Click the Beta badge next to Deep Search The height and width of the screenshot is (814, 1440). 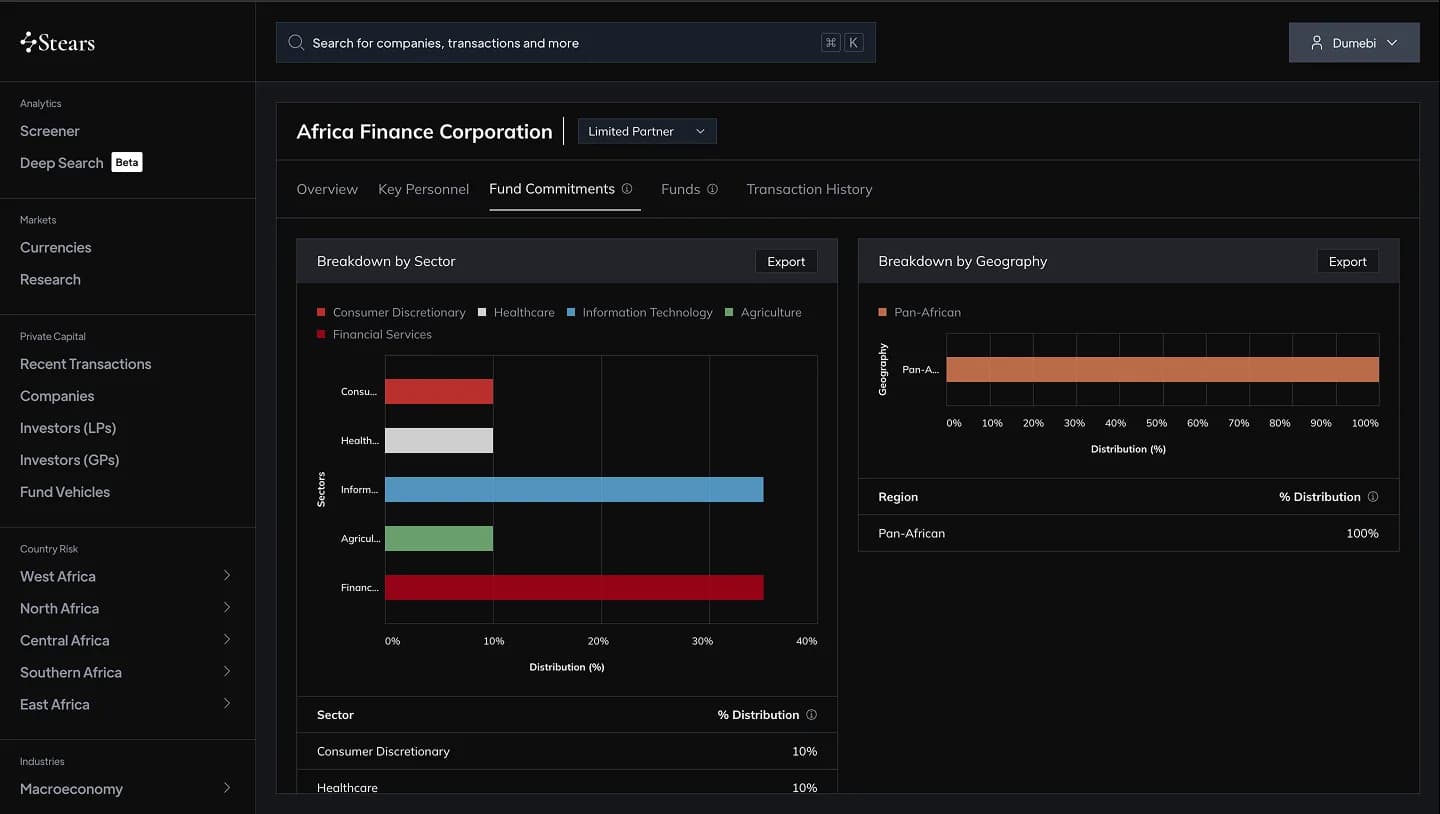[x=127, y=162]
